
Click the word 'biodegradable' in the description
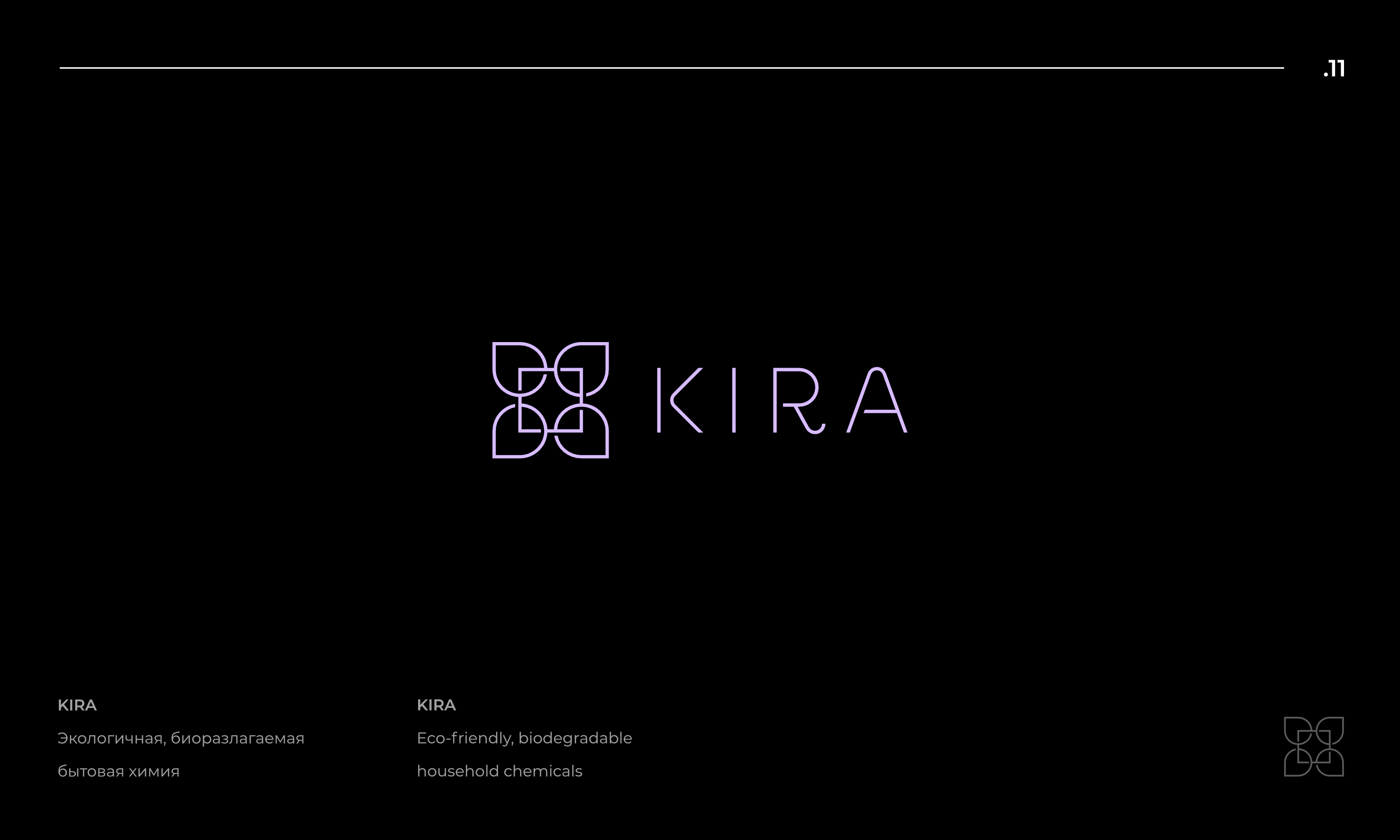pyautogui.click(x=575, y=738)
